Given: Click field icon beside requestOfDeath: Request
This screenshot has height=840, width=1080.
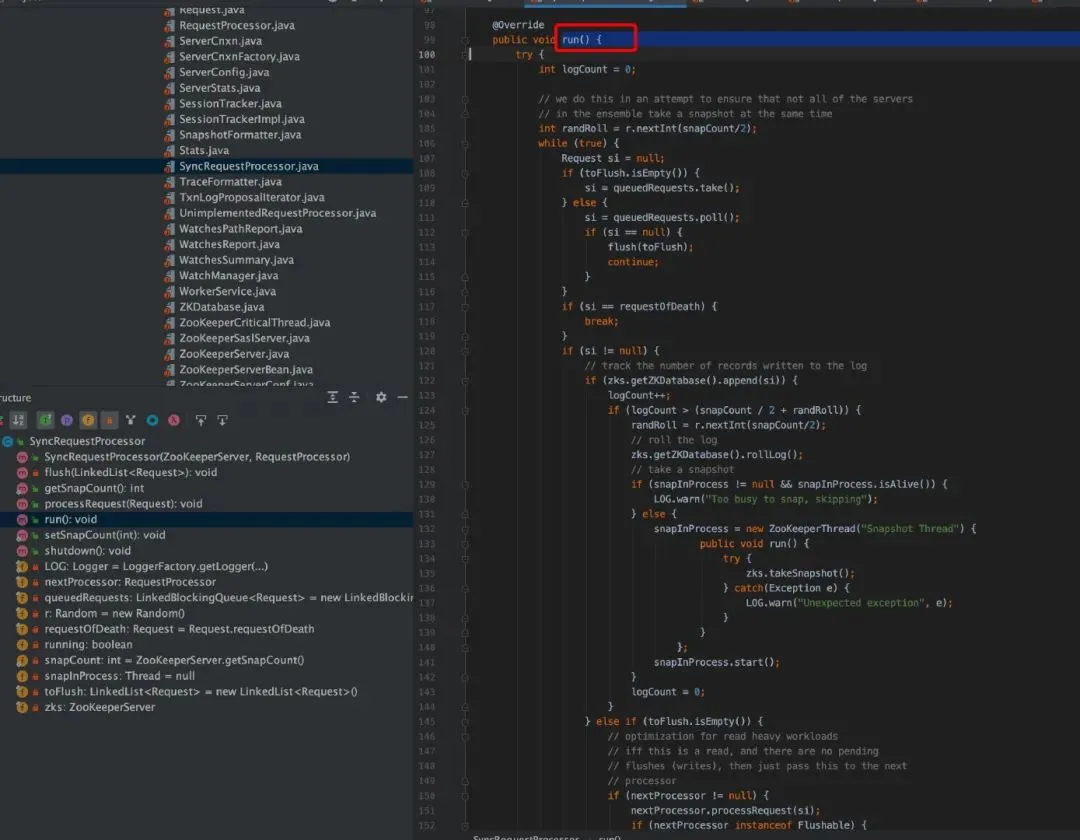Looking at the screenshot, I should tap(22, 629).
